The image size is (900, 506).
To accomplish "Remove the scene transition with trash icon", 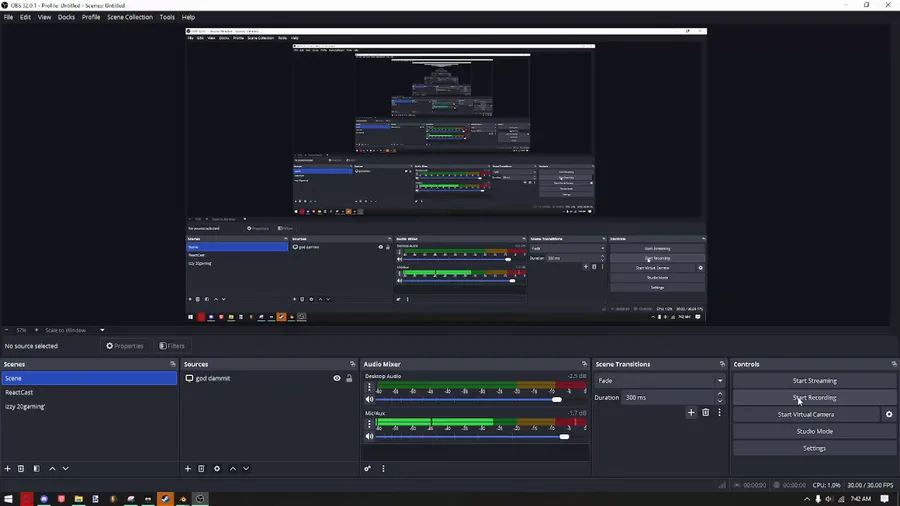I will click(x=705, y=412).
